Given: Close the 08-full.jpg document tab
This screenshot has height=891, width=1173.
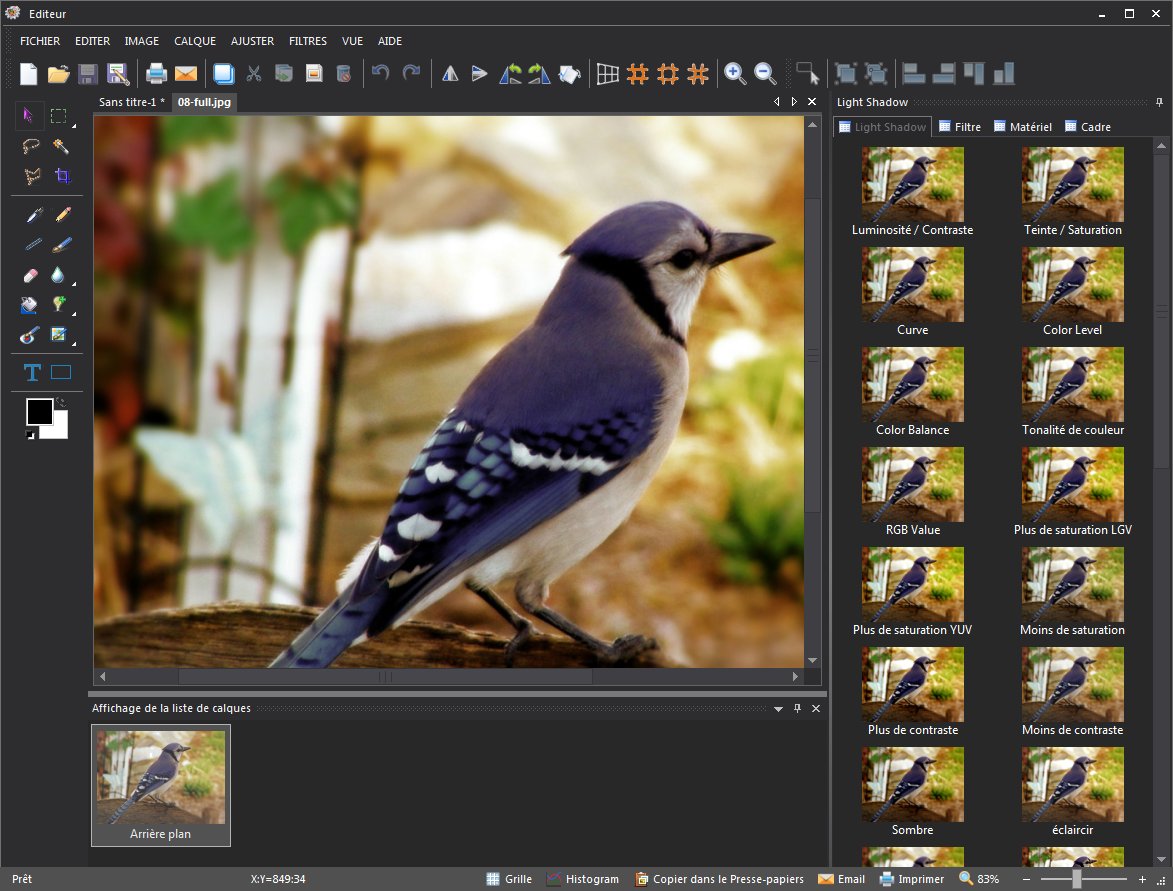Looking at the screenshot, I should [812, 102].
